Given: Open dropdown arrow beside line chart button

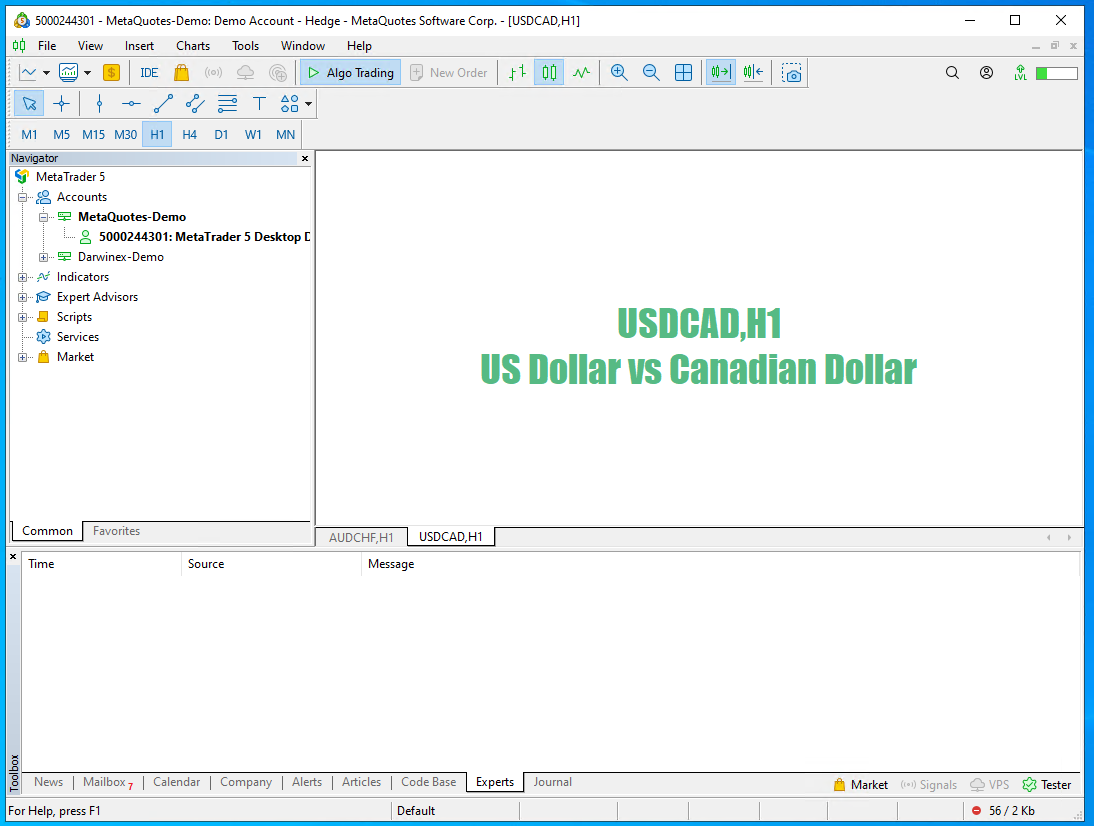Looking at the screenshot, I should 46,73.
